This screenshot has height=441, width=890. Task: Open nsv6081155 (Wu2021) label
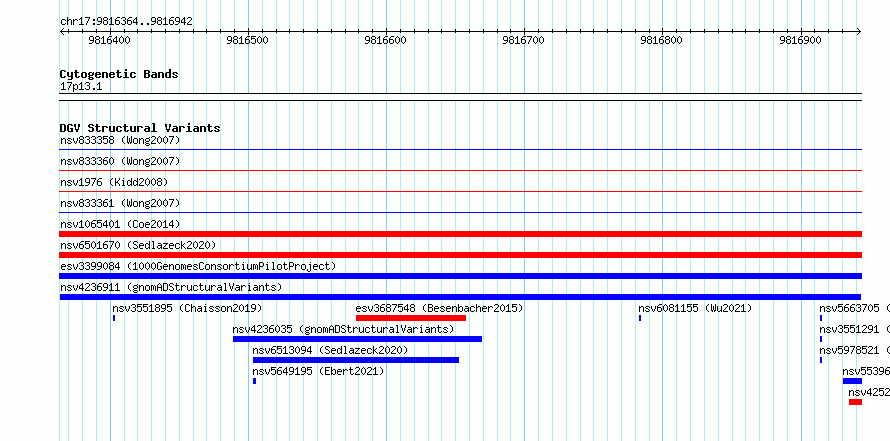(x=695, y=308)
